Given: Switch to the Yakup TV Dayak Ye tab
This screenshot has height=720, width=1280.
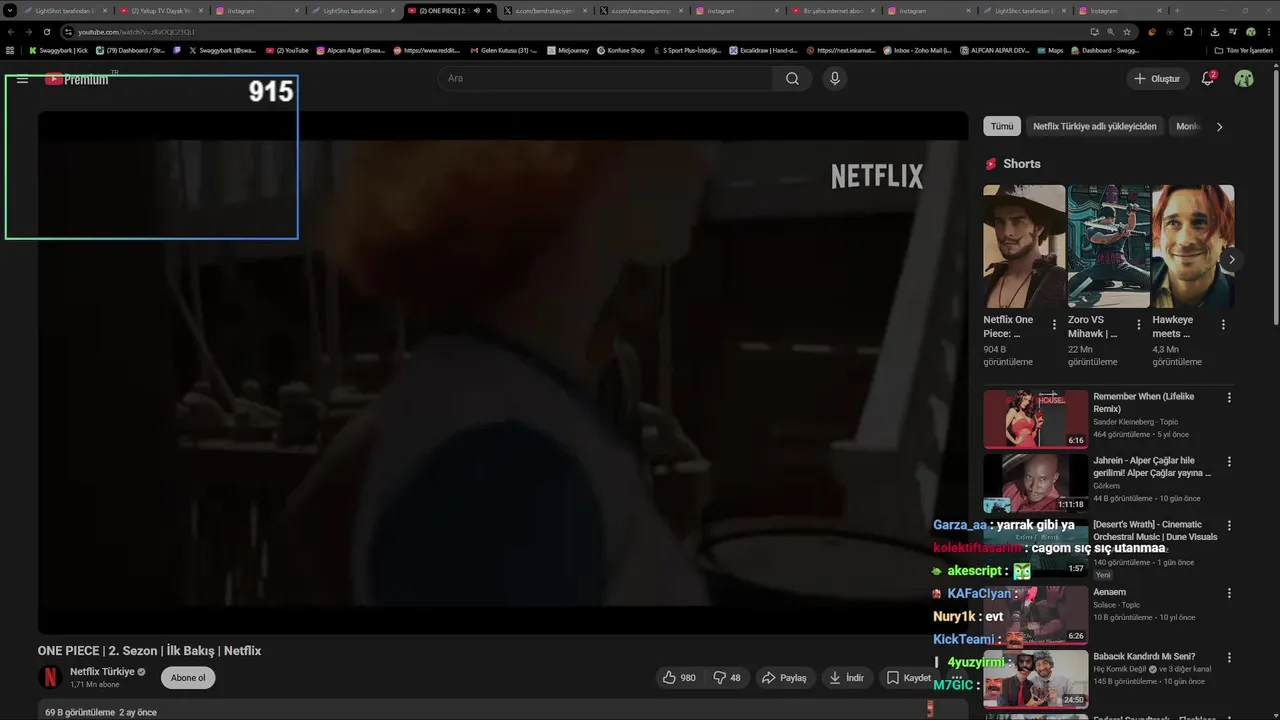Looking at the screenshot, I should pyautogui.click(x=160, y=10).
